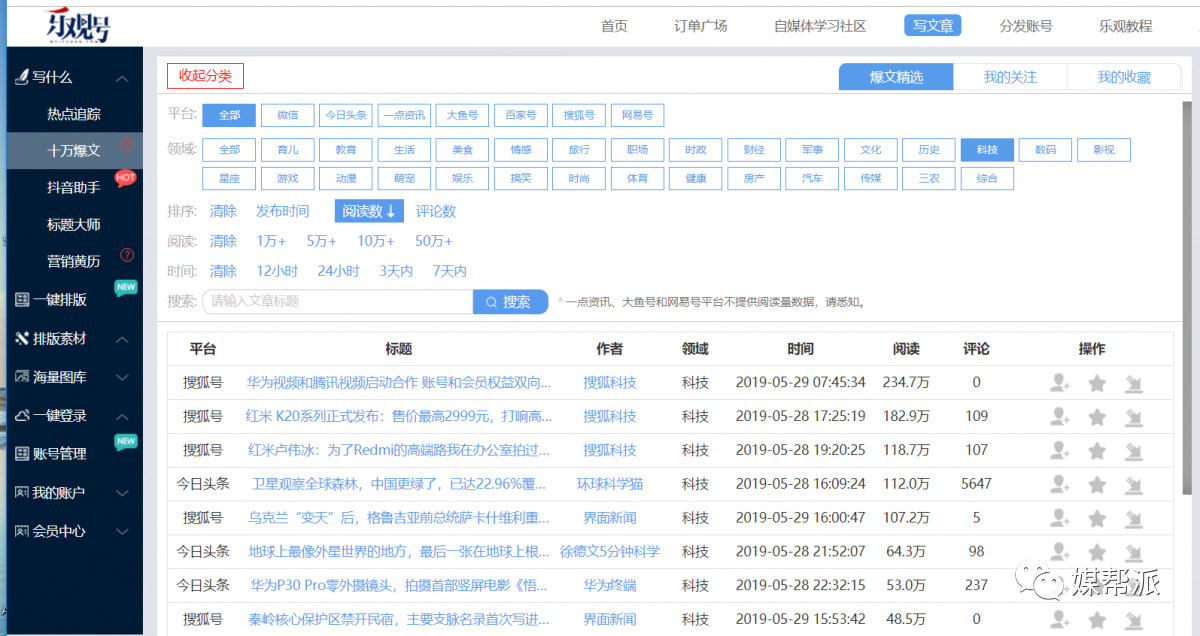Select the 微信 platform filter
Viewport: 1200px width, 636px height.
(287, 115)
